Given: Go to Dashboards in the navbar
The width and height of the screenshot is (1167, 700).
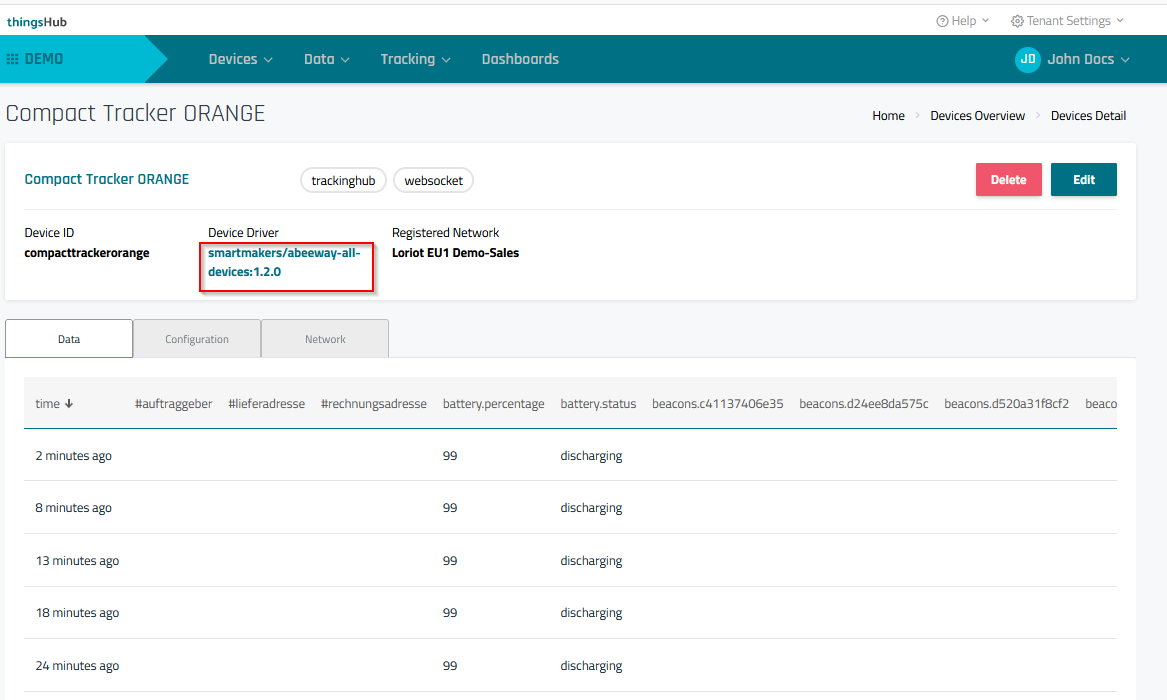Looking at the screenshot, I should (520, 59).
